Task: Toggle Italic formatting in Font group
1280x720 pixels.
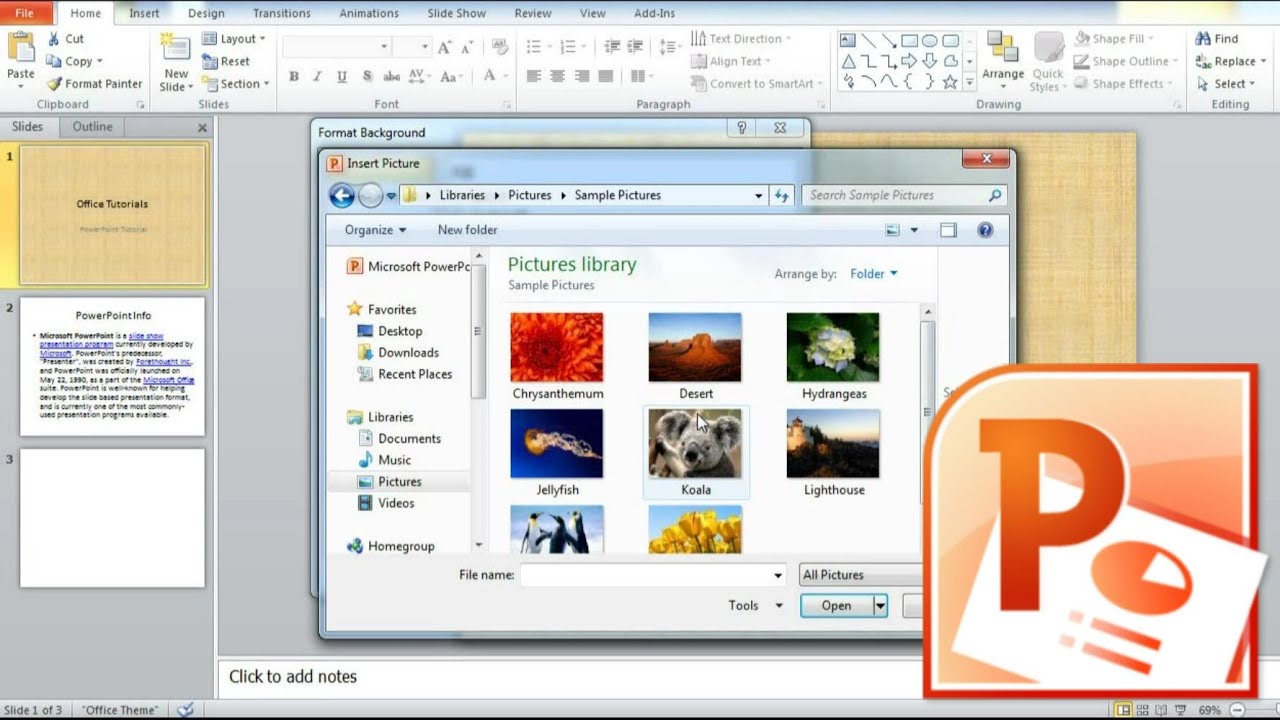Action: [318, 77]
